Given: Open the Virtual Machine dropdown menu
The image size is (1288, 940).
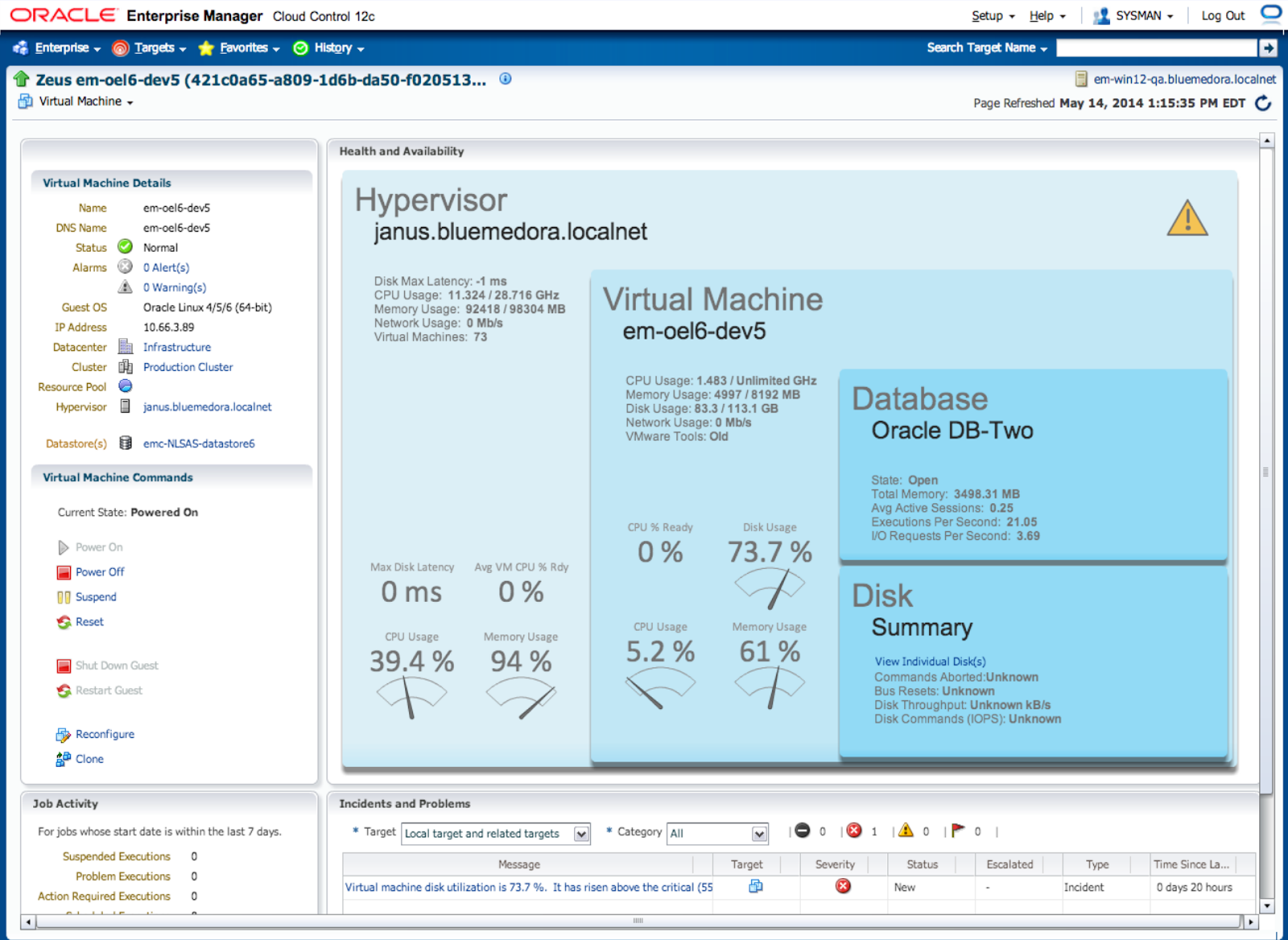Looking at the screenshot, I should point(85,101).
